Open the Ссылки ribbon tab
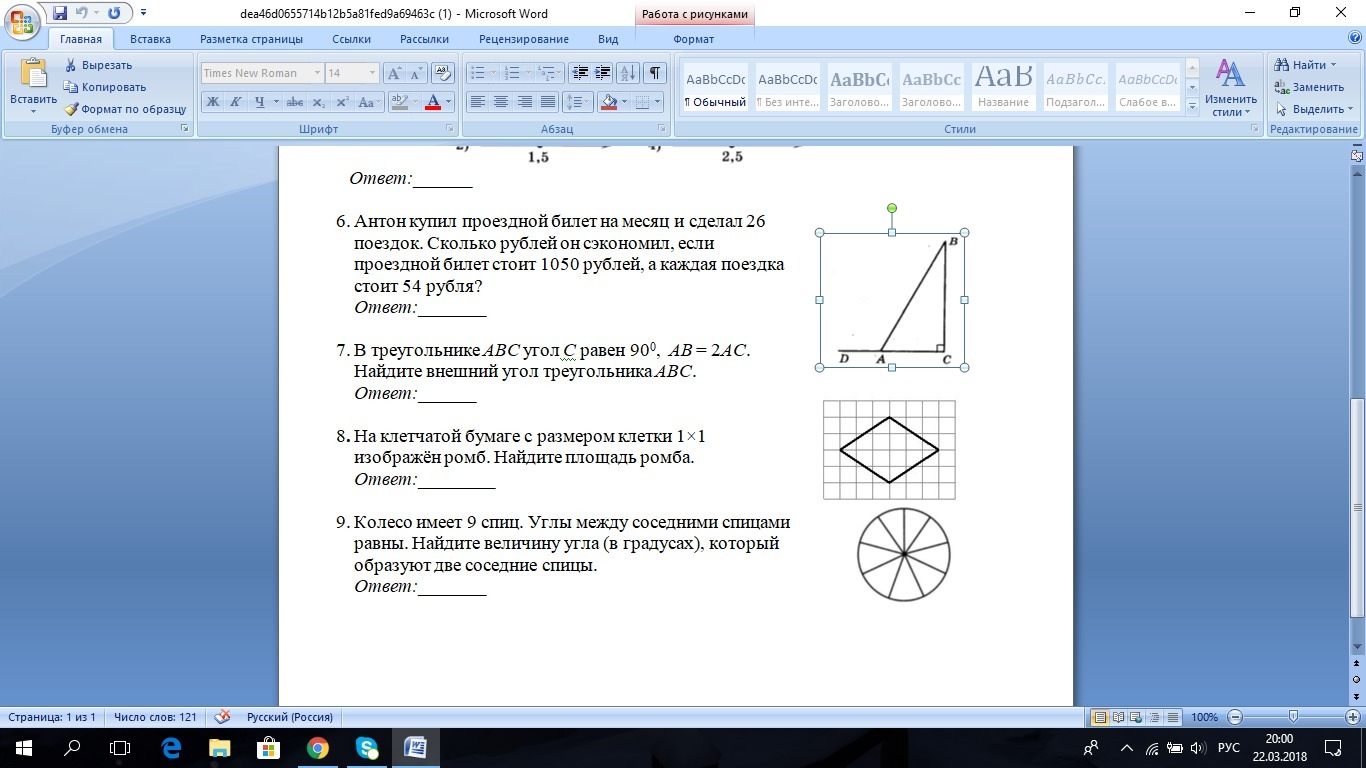The image size is (1366, 768). click(x=351, y=39)
